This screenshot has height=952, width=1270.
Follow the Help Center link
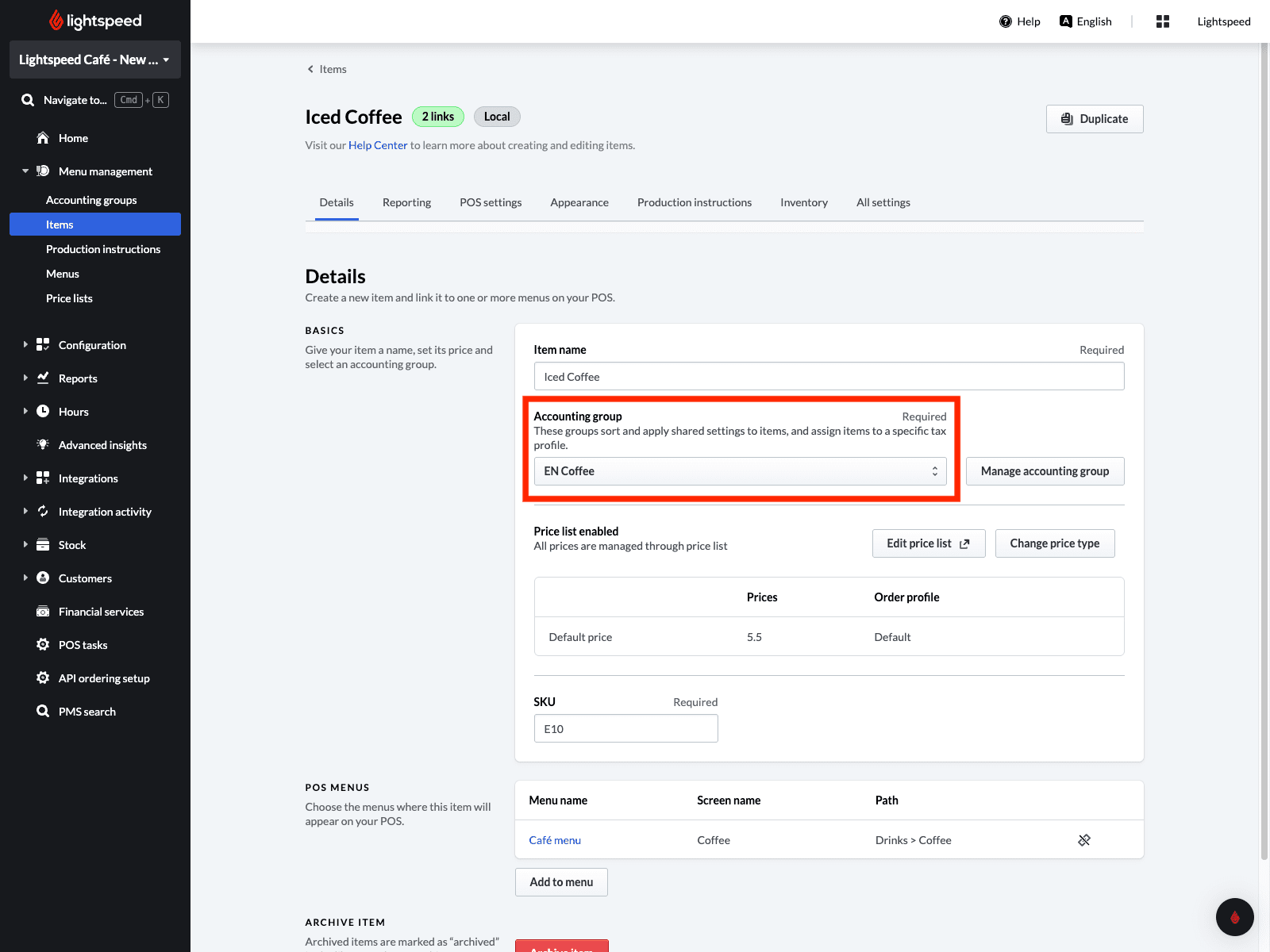[378, 145]
